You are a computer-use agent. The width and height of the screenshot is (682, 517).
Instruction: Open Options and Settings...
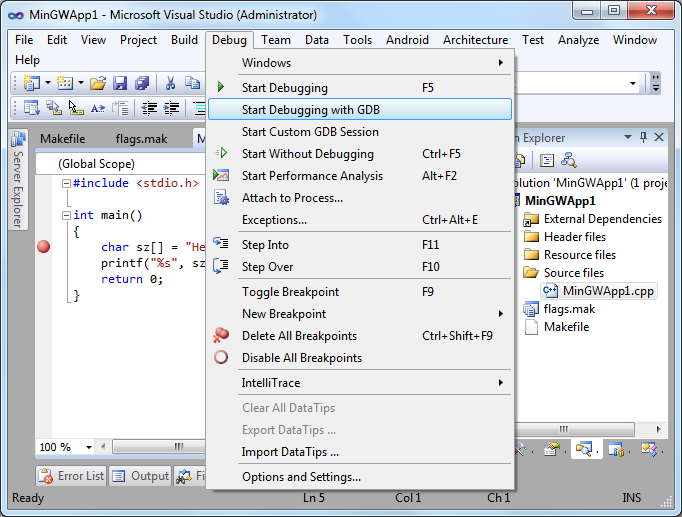pos(360,477)
